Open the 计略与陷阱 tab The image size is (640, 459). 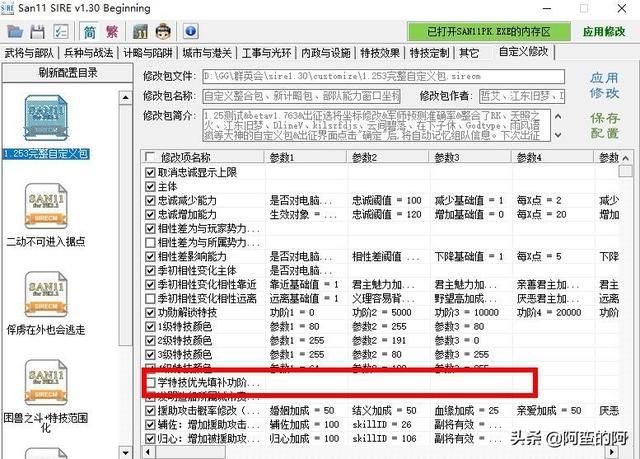148,53
